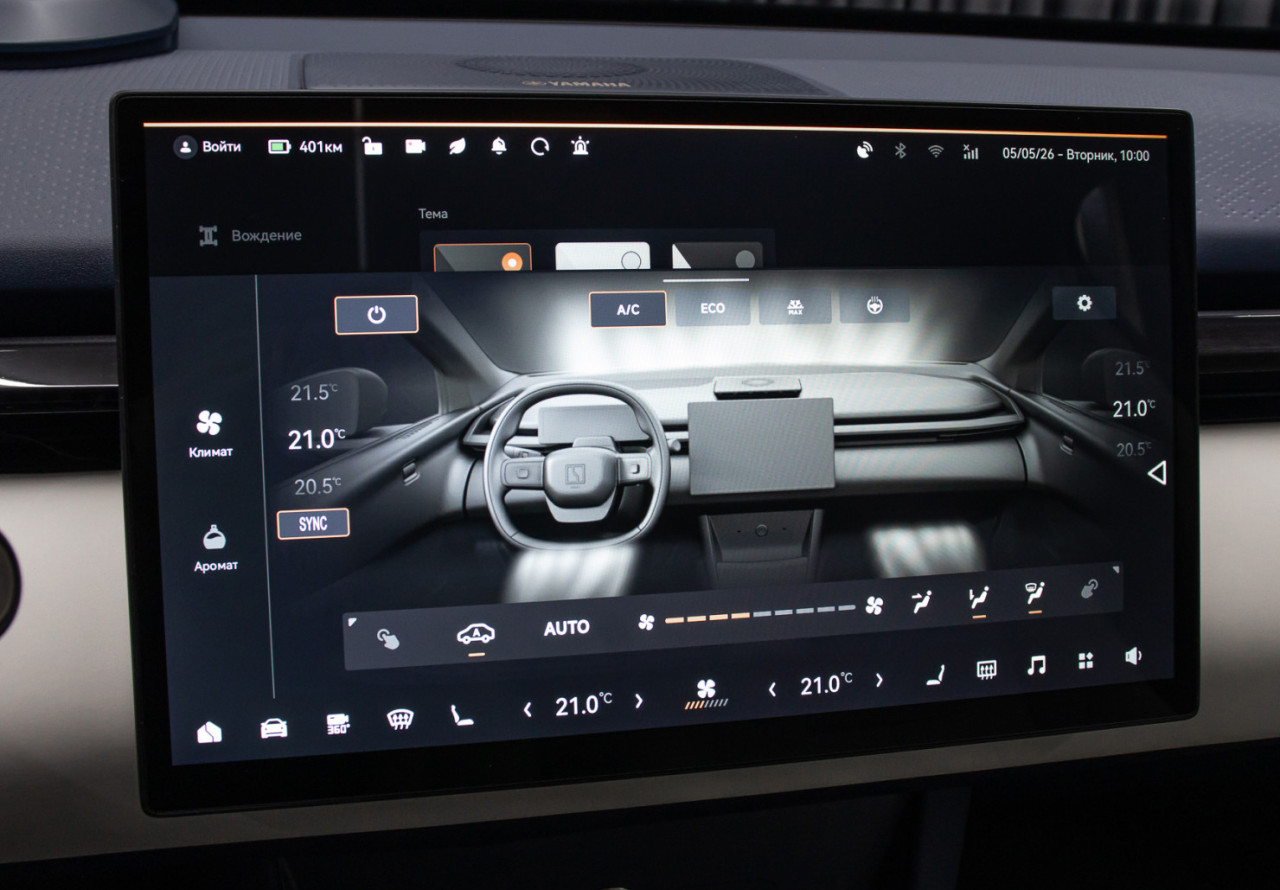Open the music note media icon

click(1036, 665)
